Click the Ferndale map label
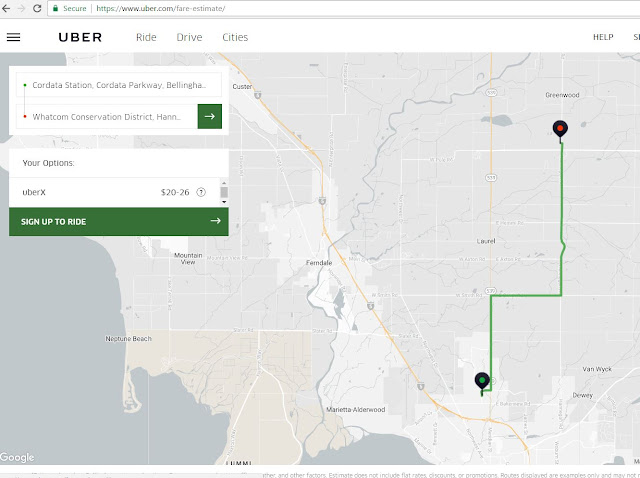The image size is (640, 478). point(319,263)
